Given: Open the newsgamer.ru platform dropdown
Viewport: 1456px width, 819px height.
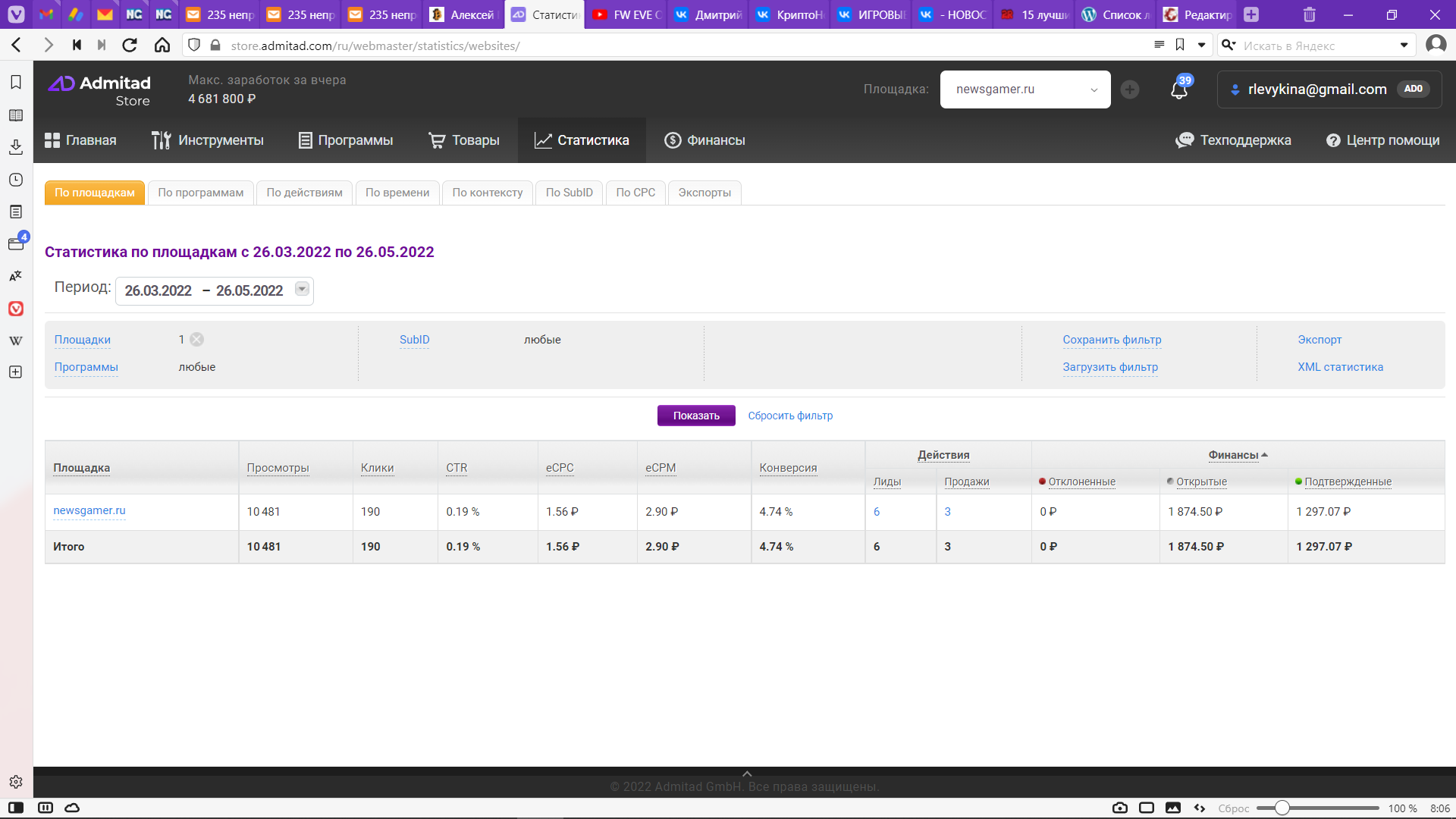Looking at the screenshot, I should [x=1025, y=89].
